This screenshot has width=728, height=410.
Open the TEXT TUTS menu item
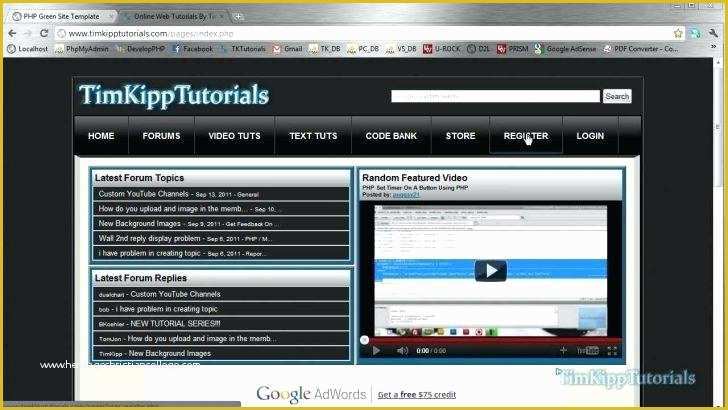pos(313,136)
